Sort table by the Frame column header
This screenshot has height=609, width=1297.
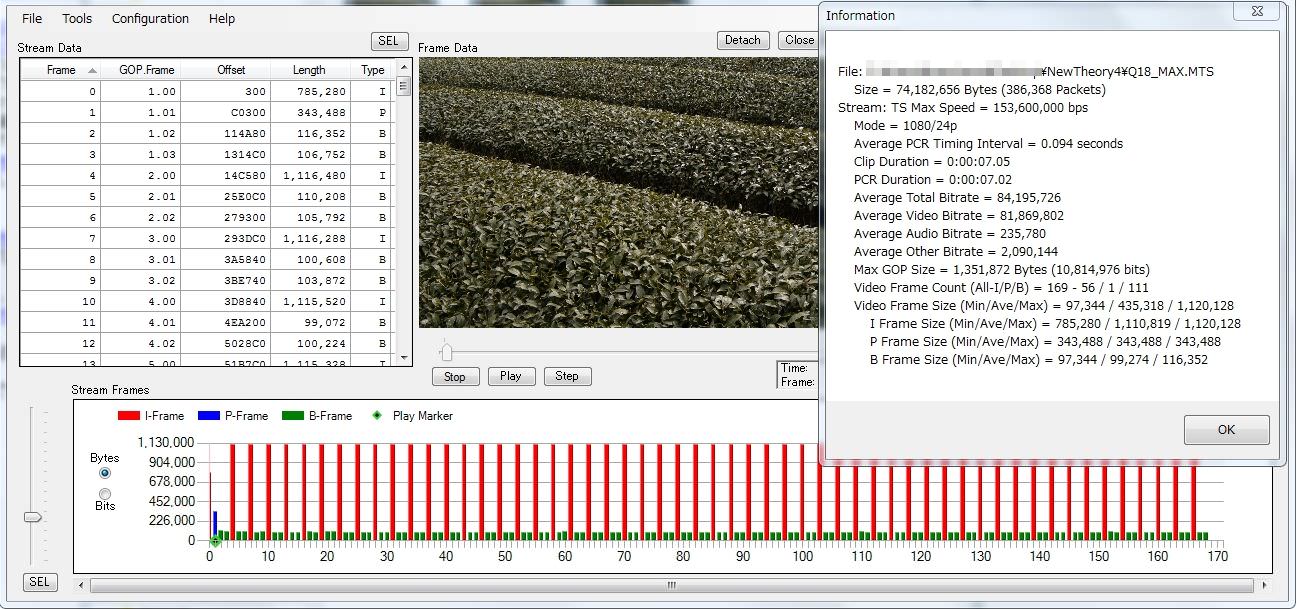coord(61,70)
